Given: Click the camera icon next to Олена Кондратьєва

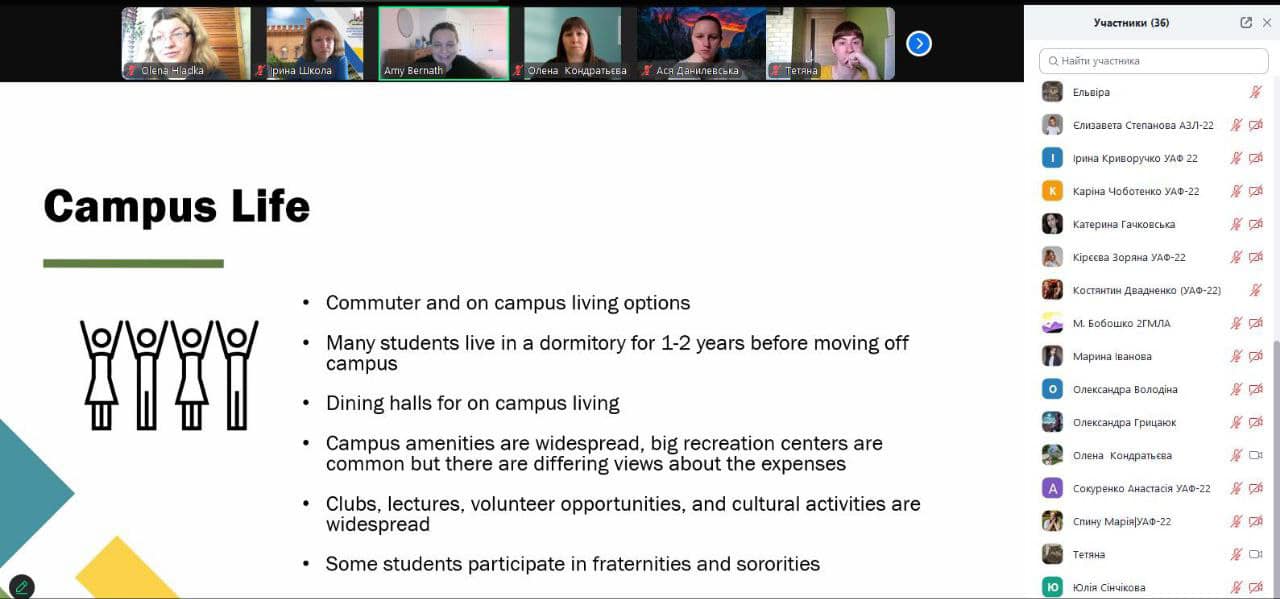Looking at the screenshot, I should pyautogui.click(x=1256, y=455).
